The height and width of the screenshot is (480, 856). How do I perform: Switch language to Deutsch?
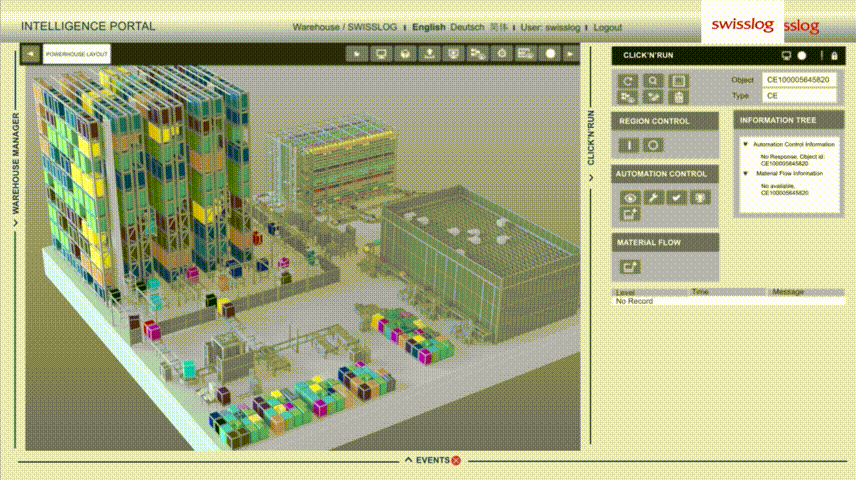pyautogui.click(x=467, y=28)
